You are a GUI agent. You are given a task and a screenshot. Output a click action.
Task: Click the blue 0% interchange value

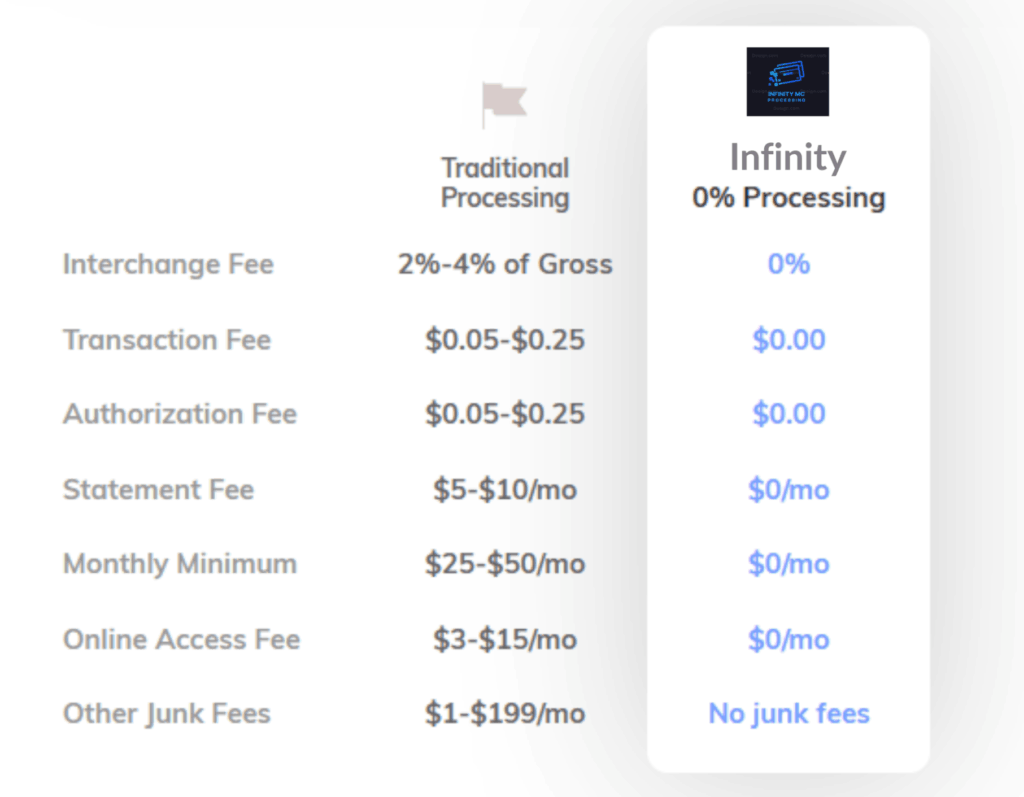[788, 264]
